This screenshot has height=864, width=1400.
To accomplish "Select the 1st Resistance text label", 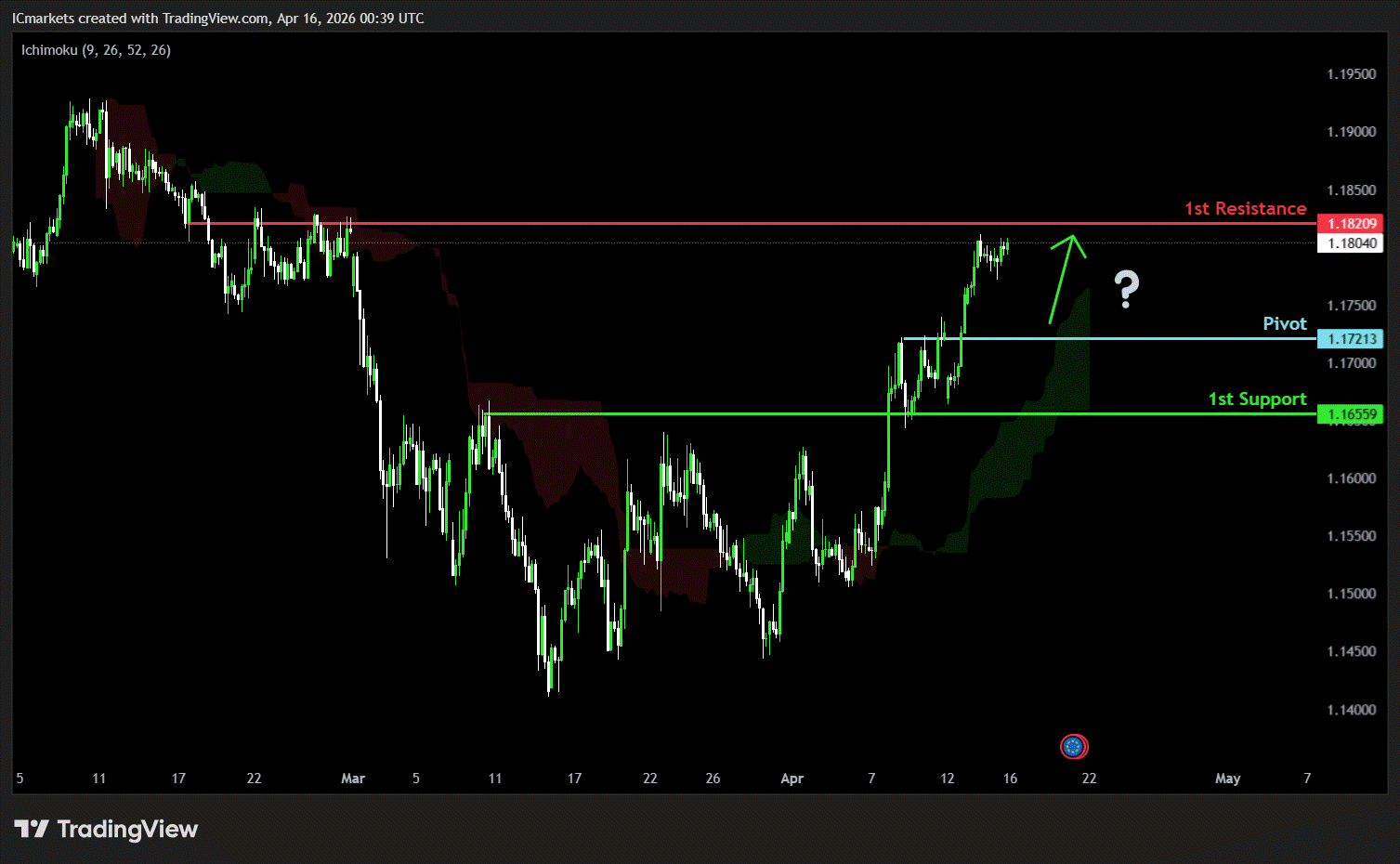I will pos(1245,209).
